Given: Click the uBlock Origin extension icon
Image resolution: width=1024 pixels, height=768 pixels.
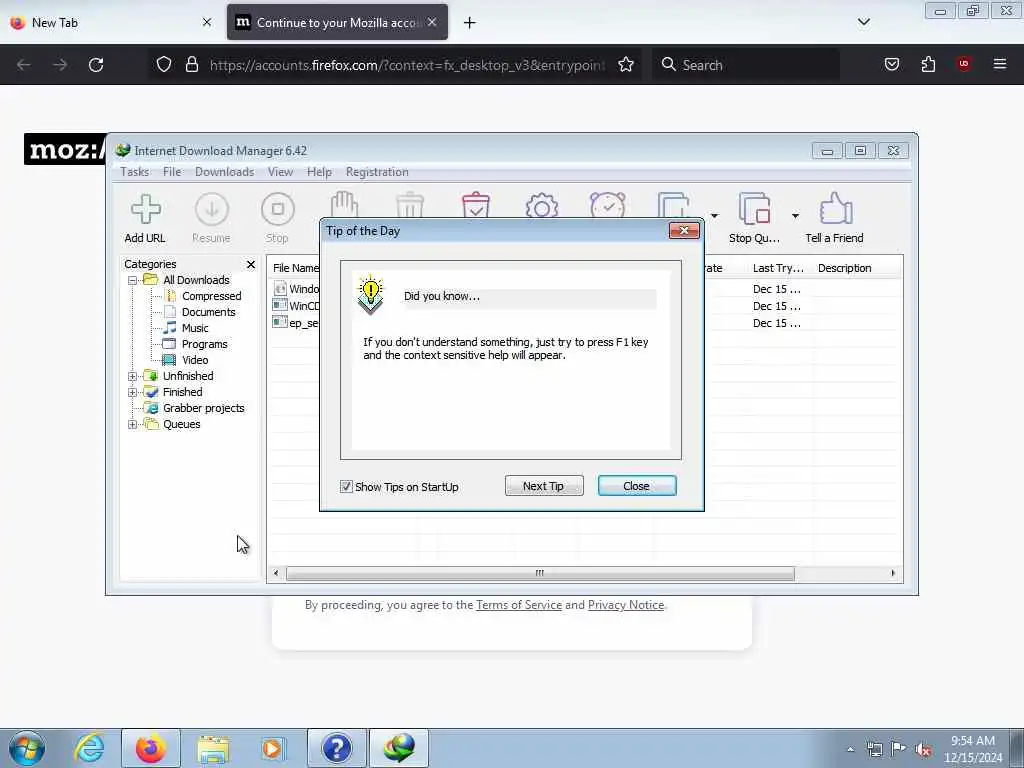Looking at the screenshot, I should tap(963, 64).
